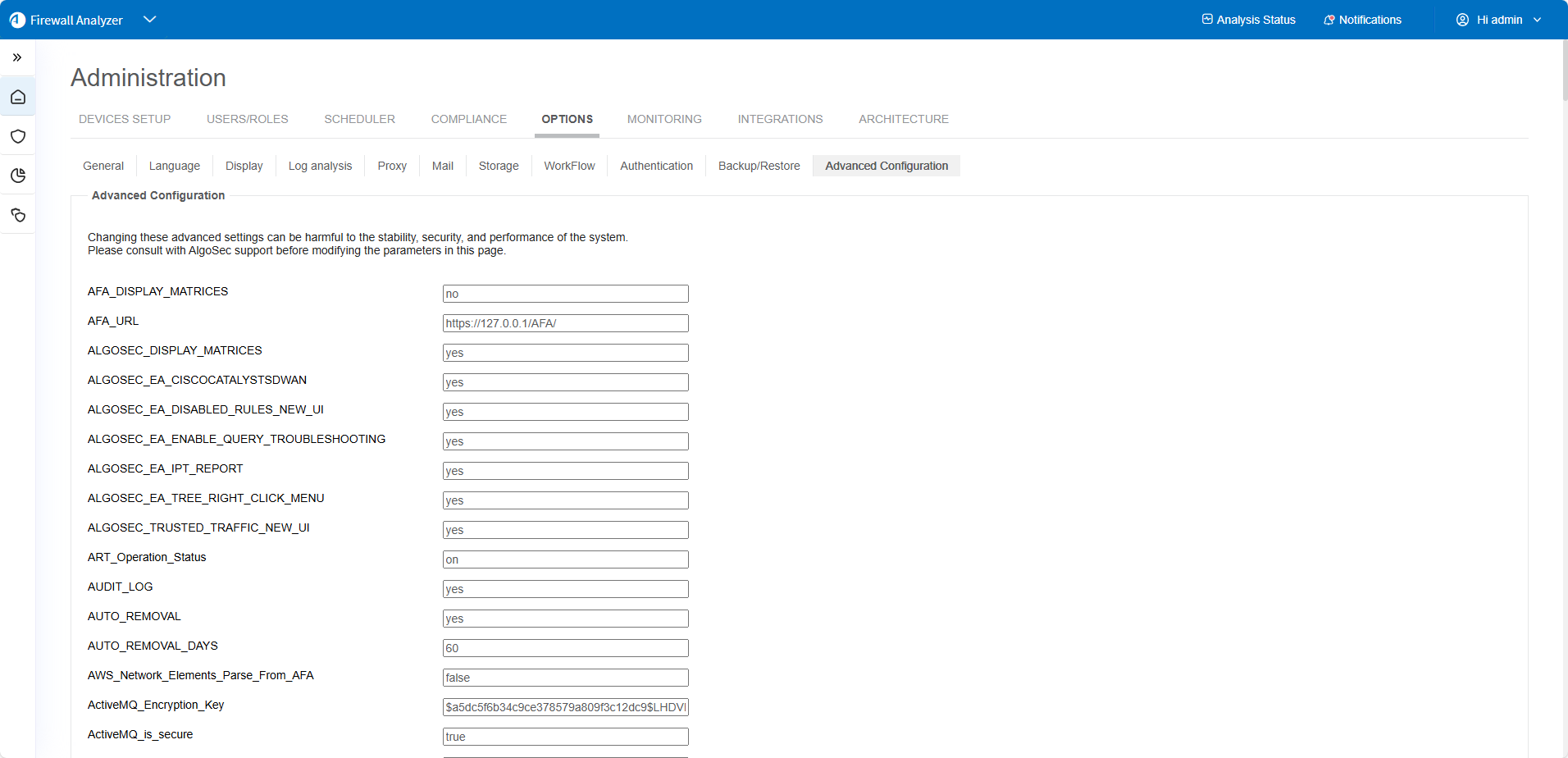The image size is (1568, 758).
Task: Open the Authentication options sub-tab
Action: click(656, 166)
